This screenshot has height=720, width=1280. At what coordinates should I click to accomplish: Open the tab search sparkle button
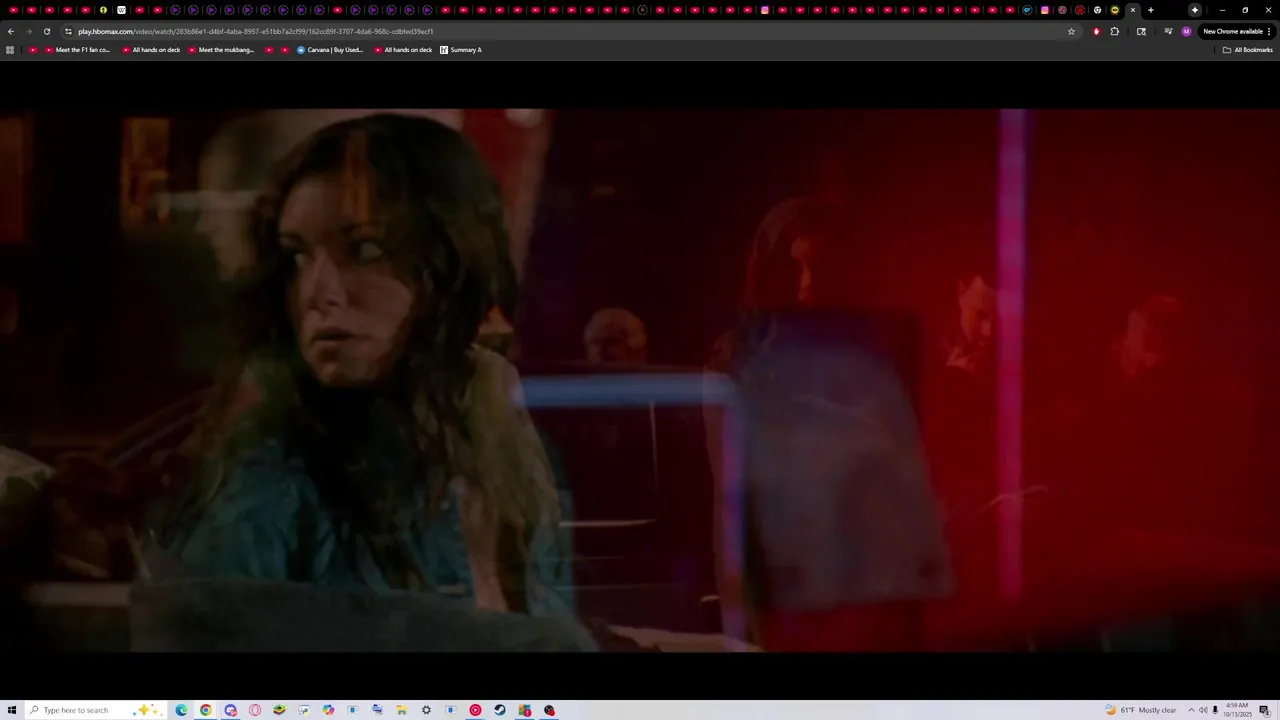(1195, 10)
